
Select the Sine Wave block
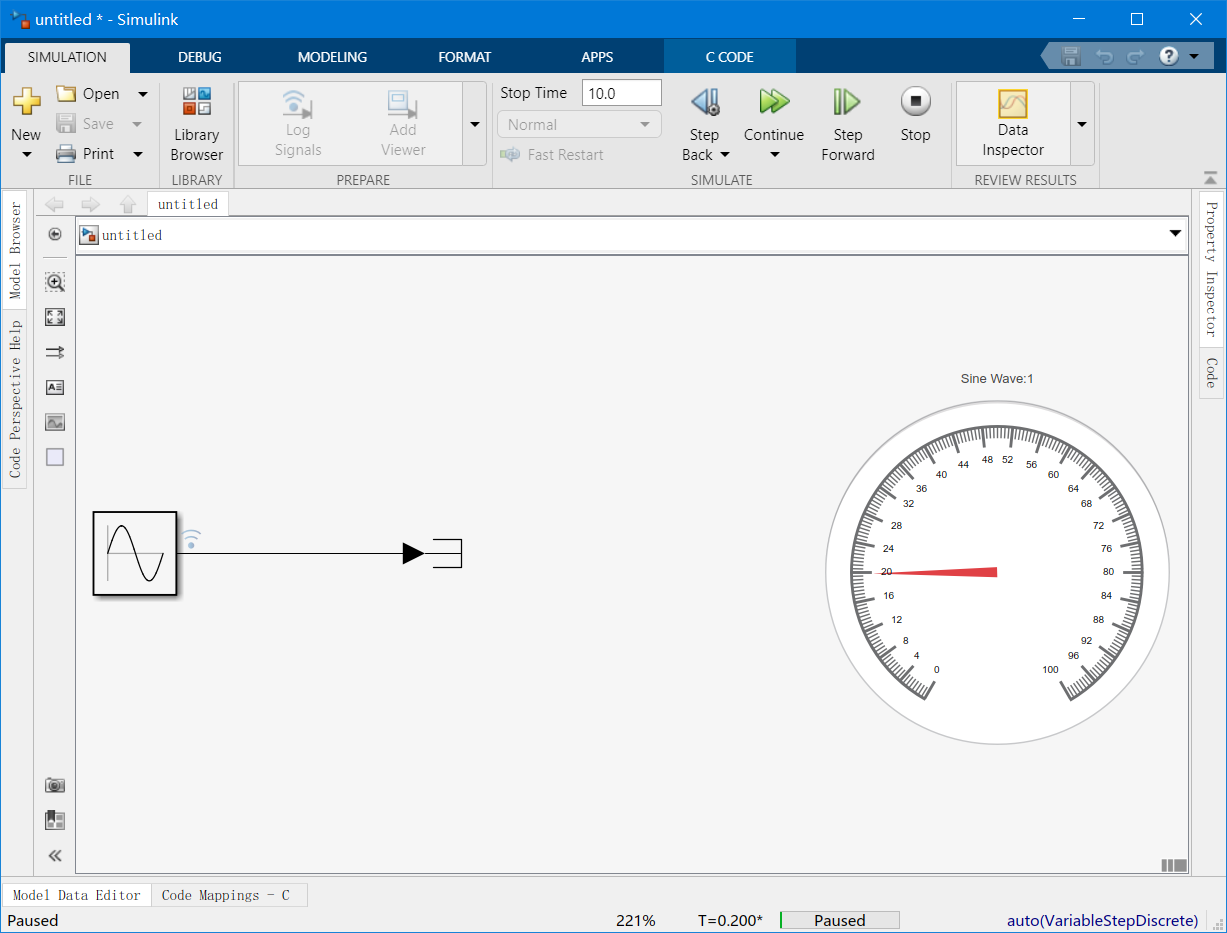135,553
